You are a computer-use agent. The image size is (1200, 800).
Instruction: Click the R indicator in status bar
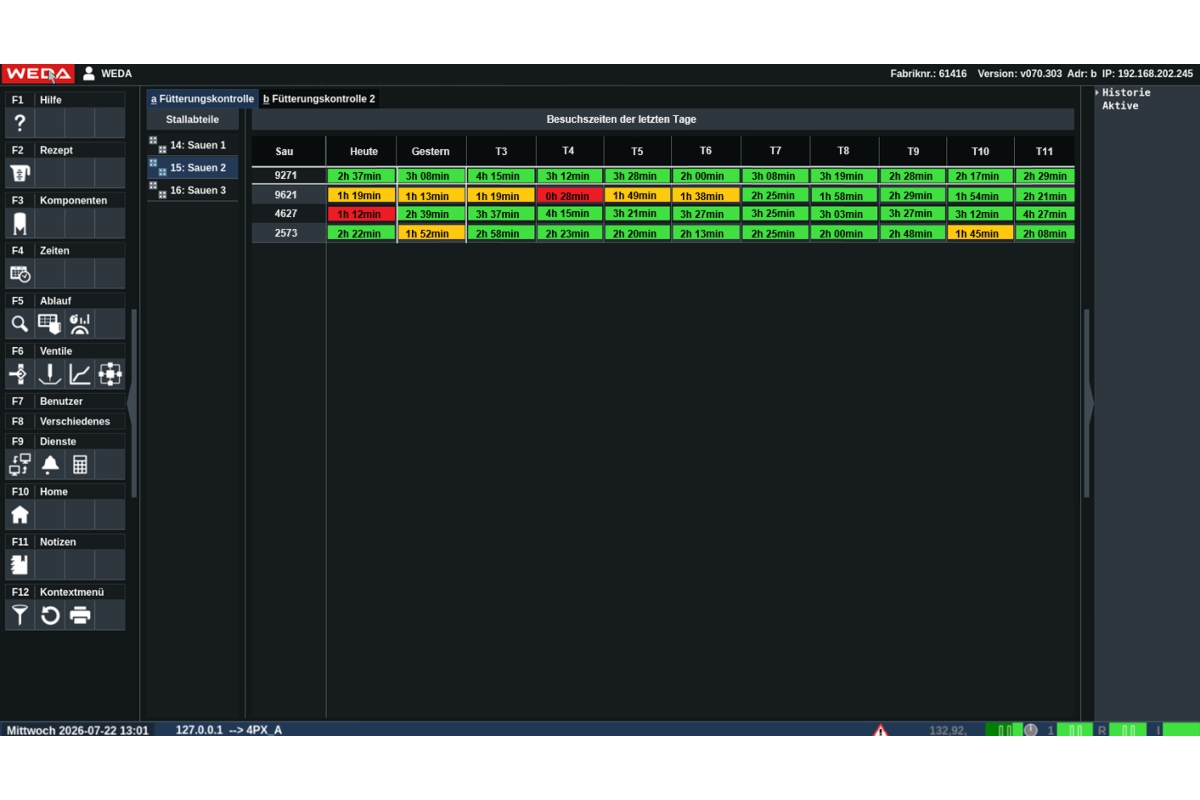(1102, 730)
